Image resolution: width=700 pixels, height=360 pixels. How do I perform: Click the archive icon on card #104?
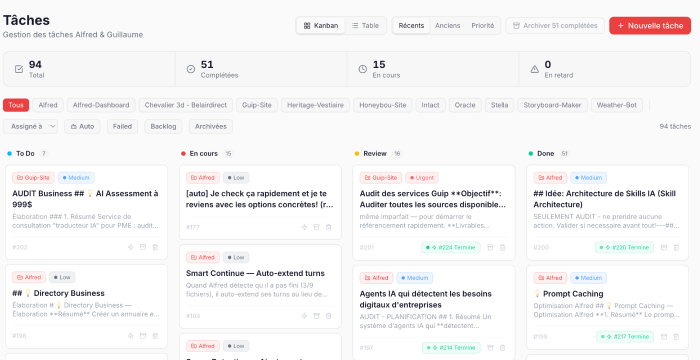coord(317,316)
